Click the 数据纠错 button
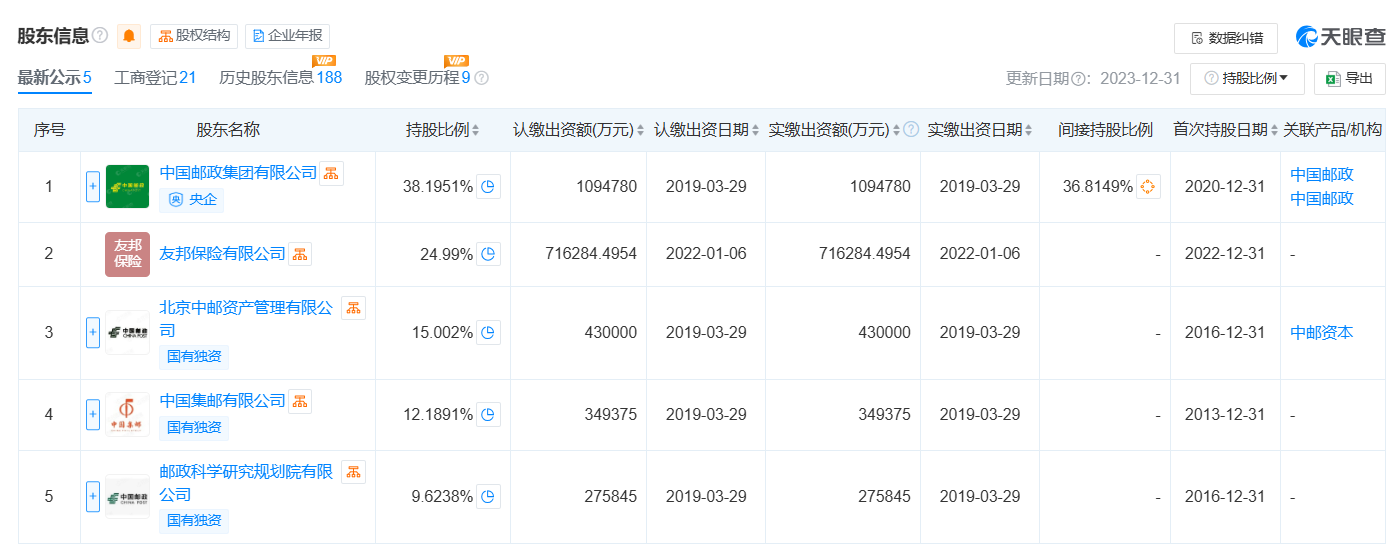 tap(1226, 38)
